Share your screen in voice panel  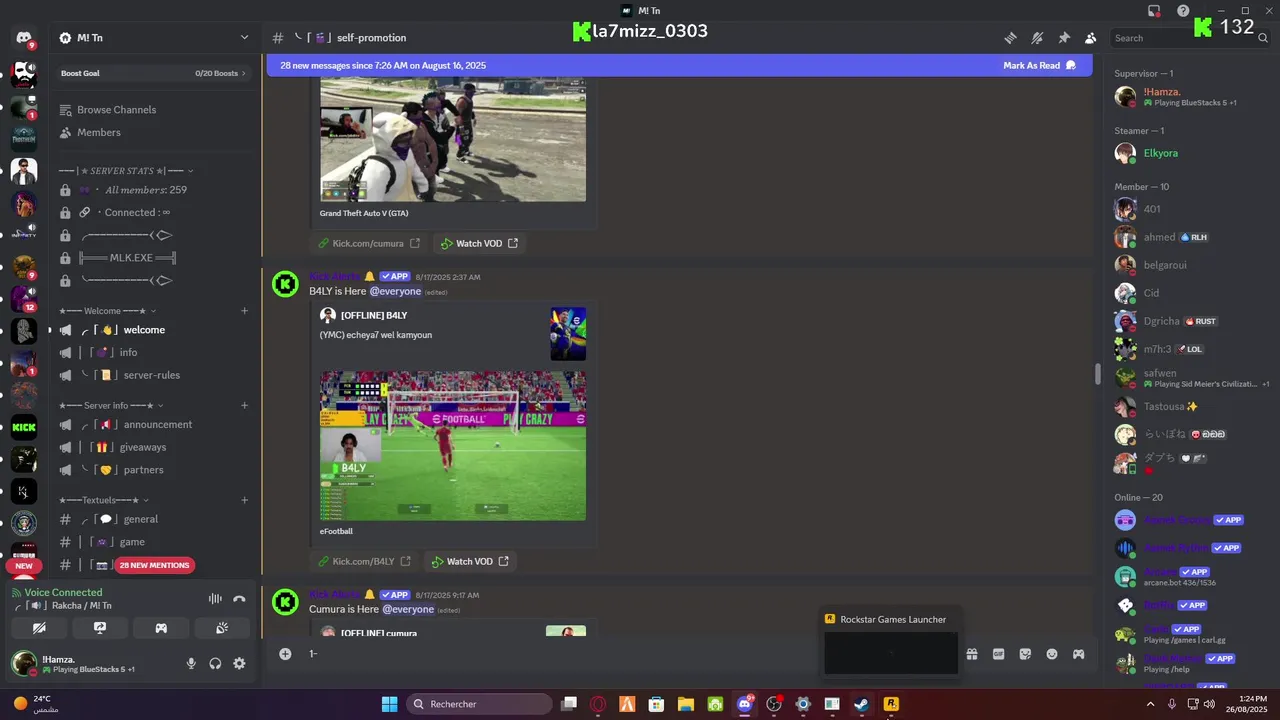click(x=100, y=628)
